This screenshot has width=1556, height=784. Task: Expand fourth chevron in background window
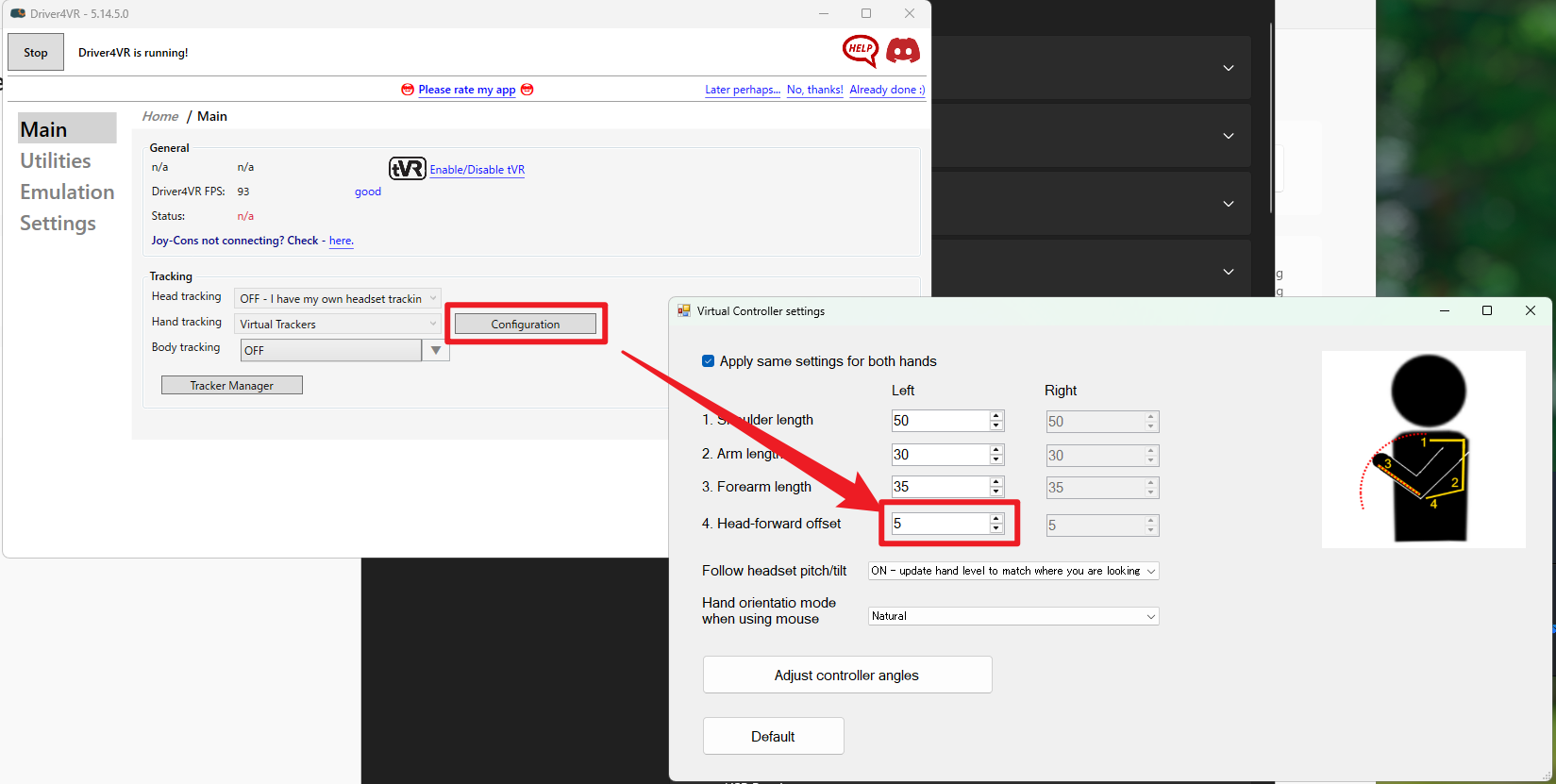[1229, 272]
